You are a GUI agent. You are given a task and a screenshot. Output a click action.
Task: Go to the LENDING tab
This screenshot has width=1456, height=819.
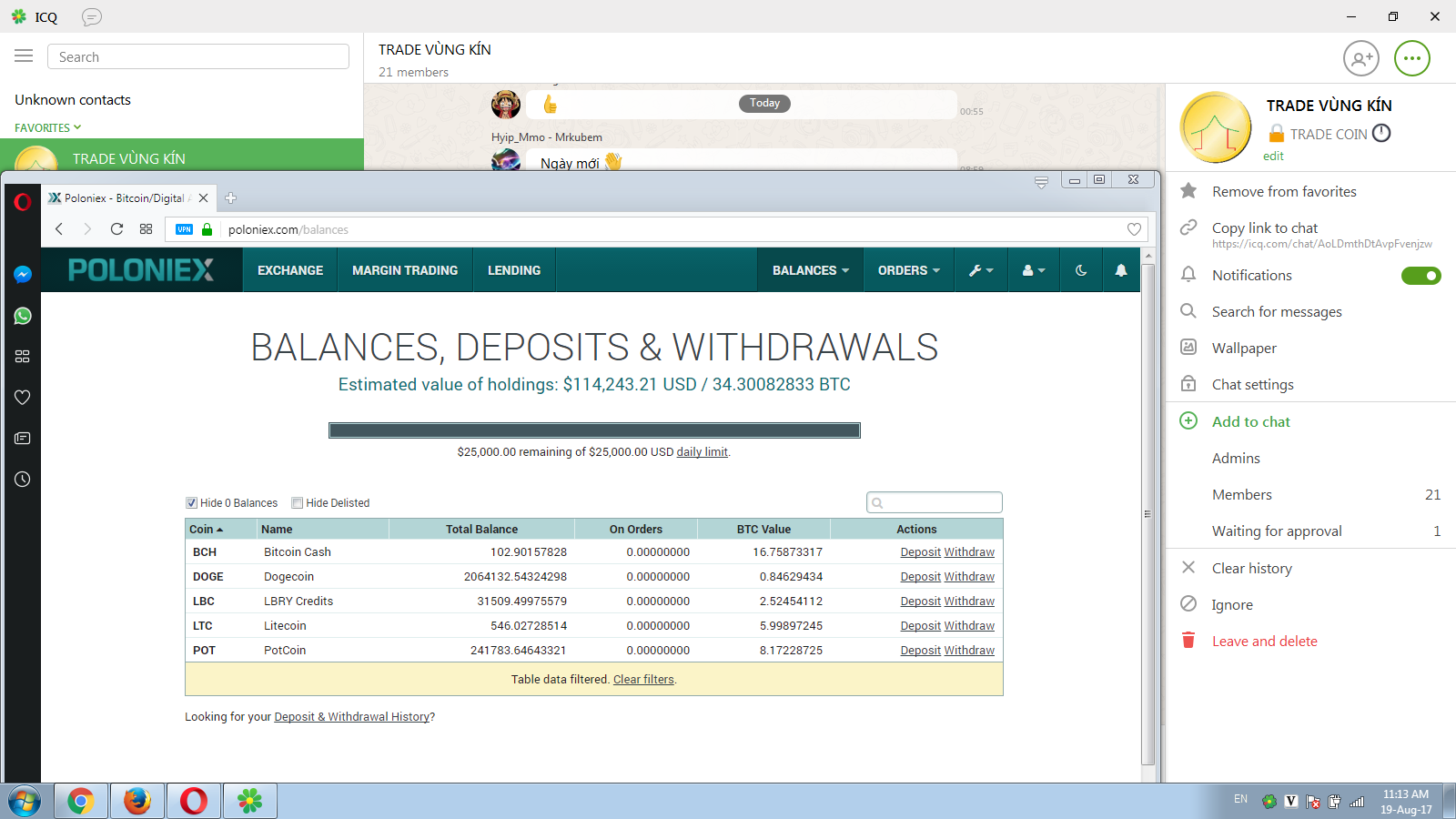(x=513, y=270)
